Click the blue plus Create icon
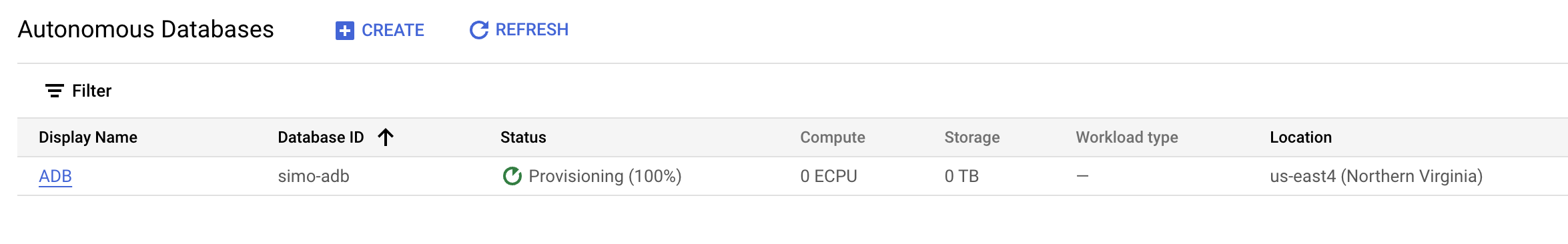This screenshot has width=1568, height=244. [344, 31]
